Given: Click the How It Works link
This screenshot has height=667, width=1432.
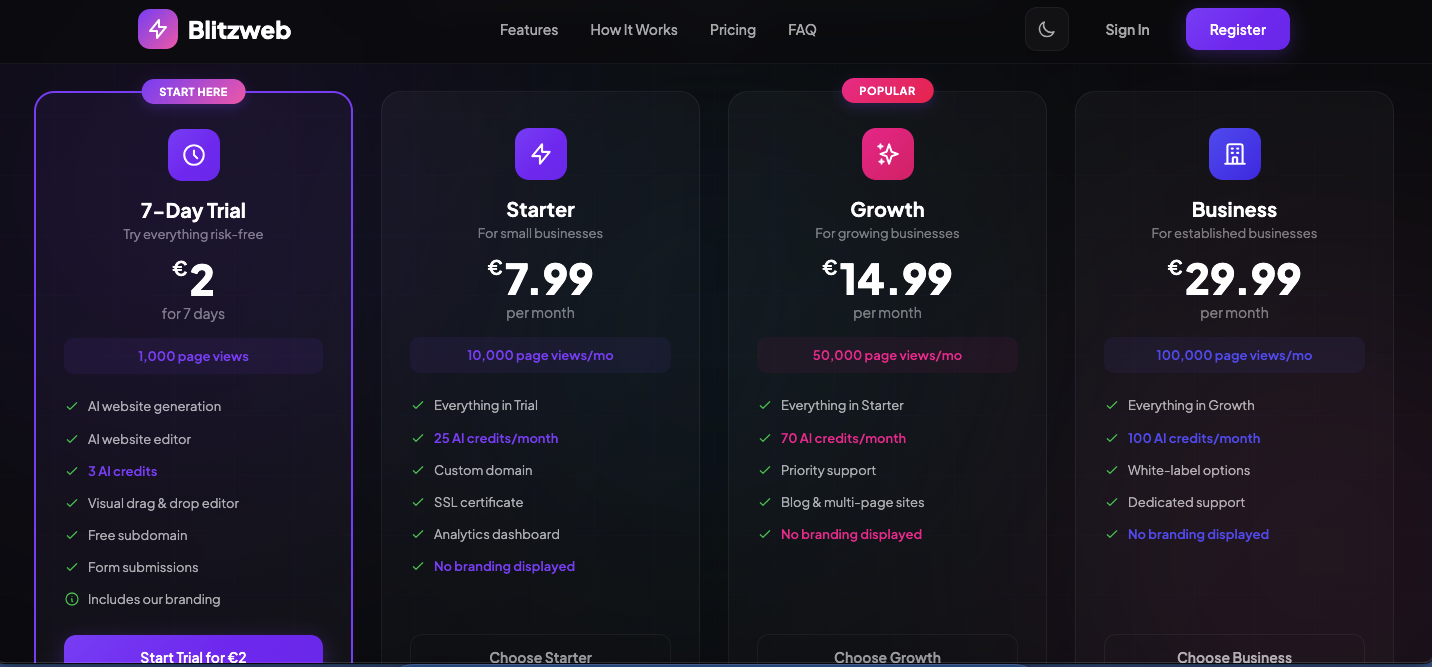Looking at the screenshot, I should point(633,29).
